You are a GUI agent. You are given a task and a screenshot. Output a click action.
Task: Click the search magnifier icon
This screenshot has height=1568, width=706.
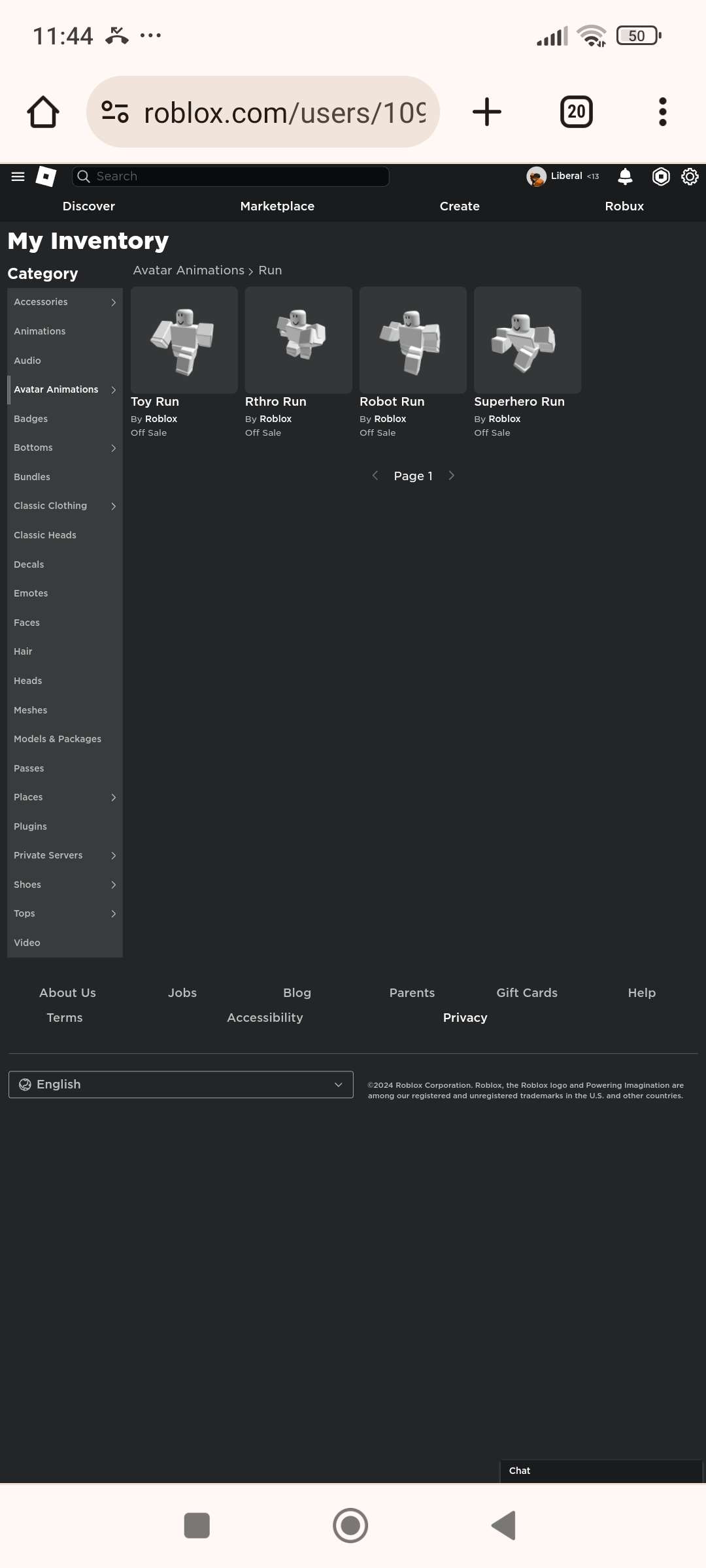[x=84, y=176]
